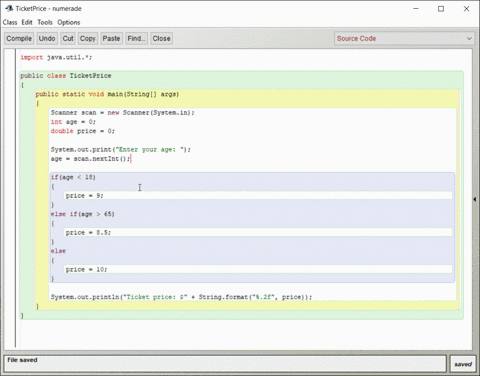Open the Tools menu
Image resolution: width=480 pixels, height=376 pixels.
pyautogui.click(x=45, y=22)
